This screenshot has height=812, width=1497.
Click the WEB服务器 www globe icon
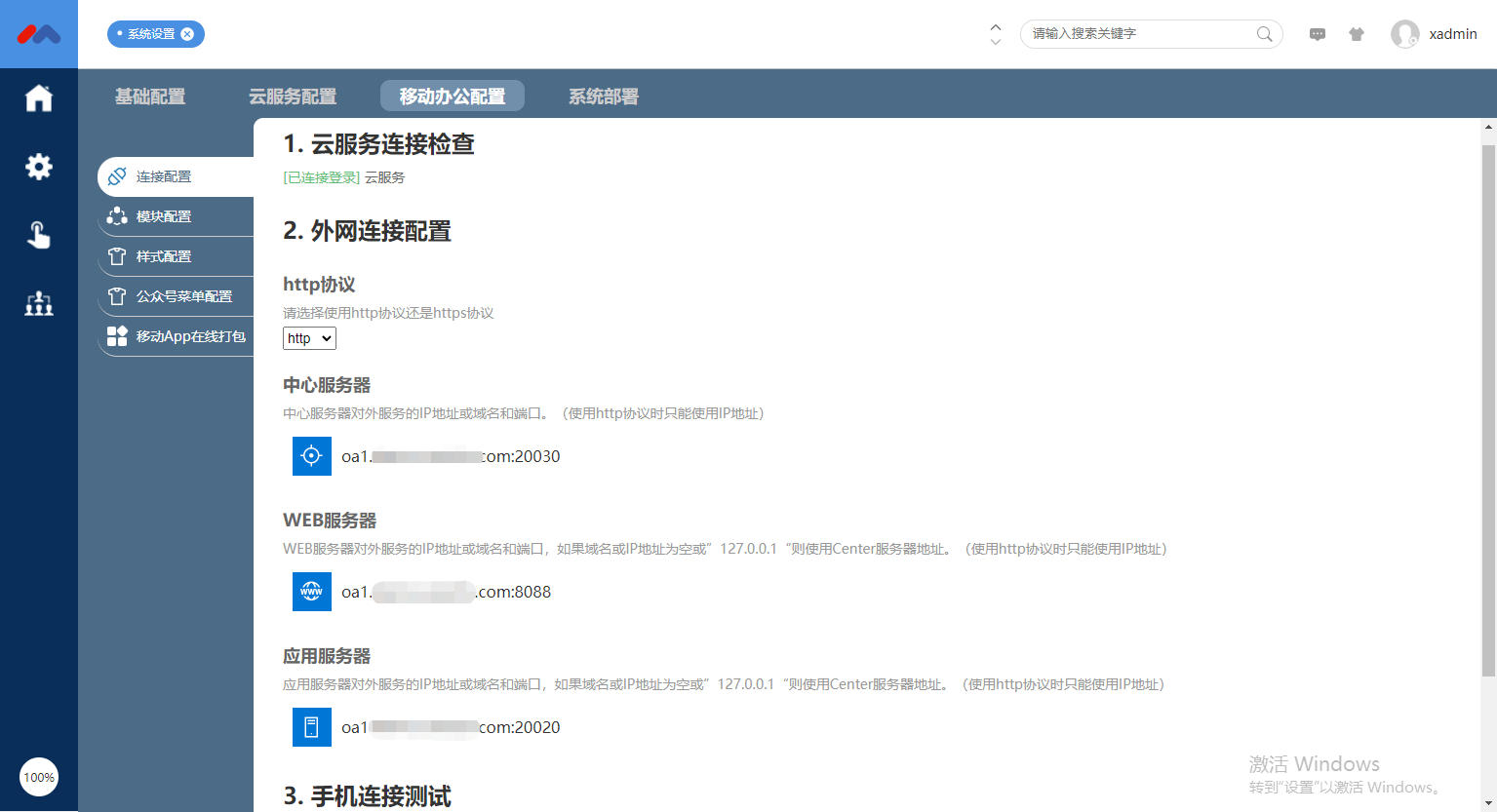coord(311,591)
